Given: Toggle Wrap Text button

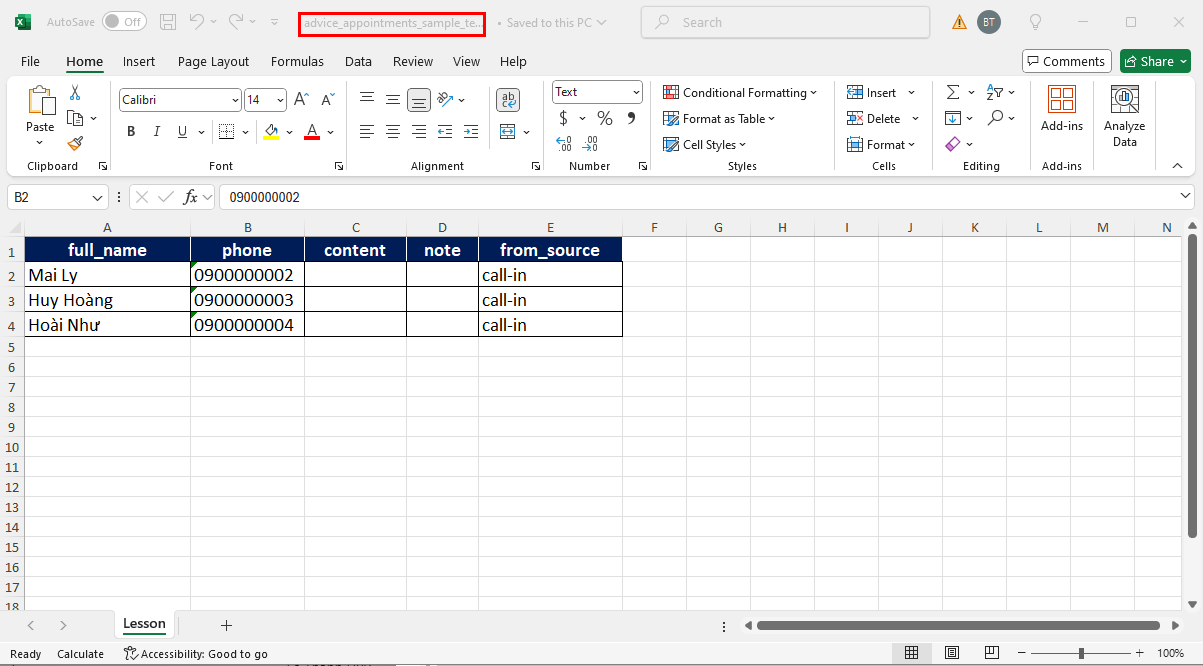Looking at the screenshot, I should point(508,99).
